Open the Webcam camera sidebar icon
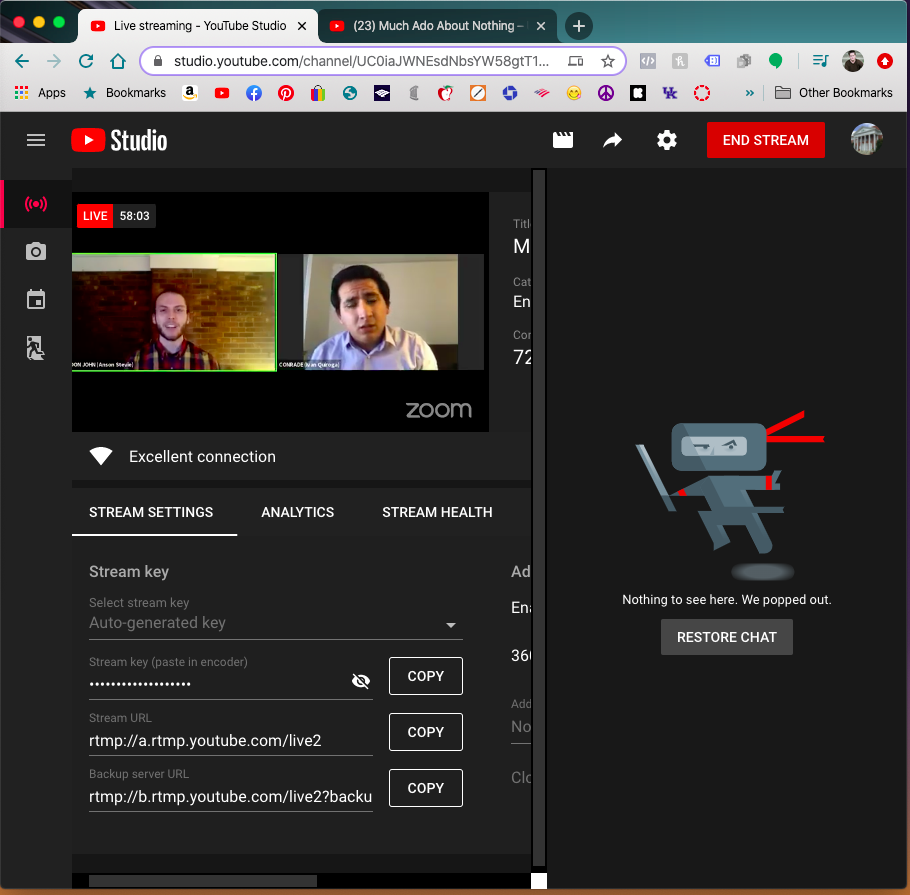Viewport: 910px width, 895px height. (36, 252)
